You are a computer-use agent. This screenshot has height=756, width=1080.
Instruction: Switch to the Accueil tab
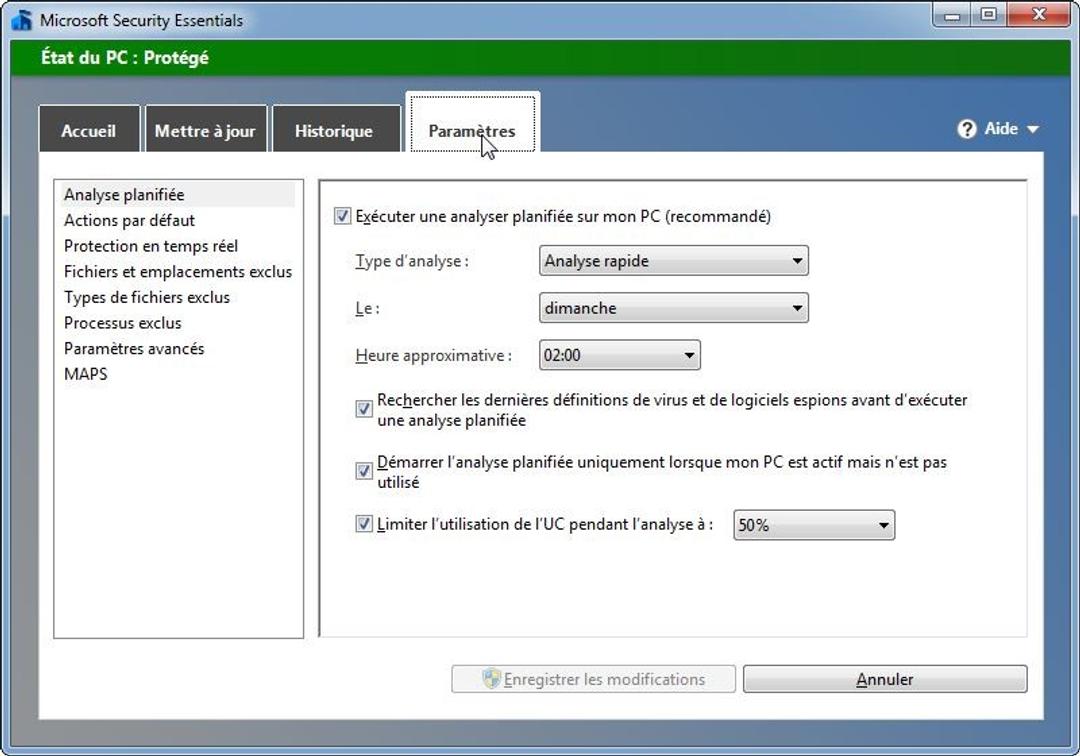[88, 129]
